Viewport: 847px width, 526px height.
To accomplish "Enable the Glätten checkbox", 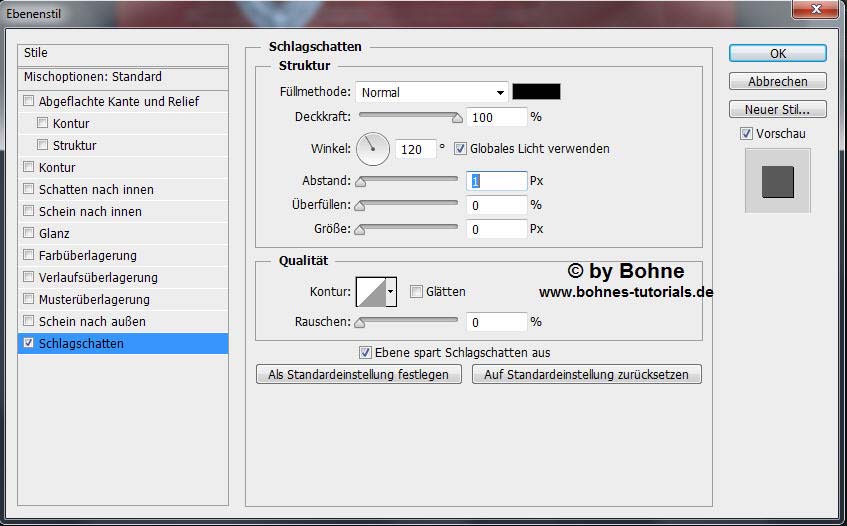I will (x=416, y=292).
